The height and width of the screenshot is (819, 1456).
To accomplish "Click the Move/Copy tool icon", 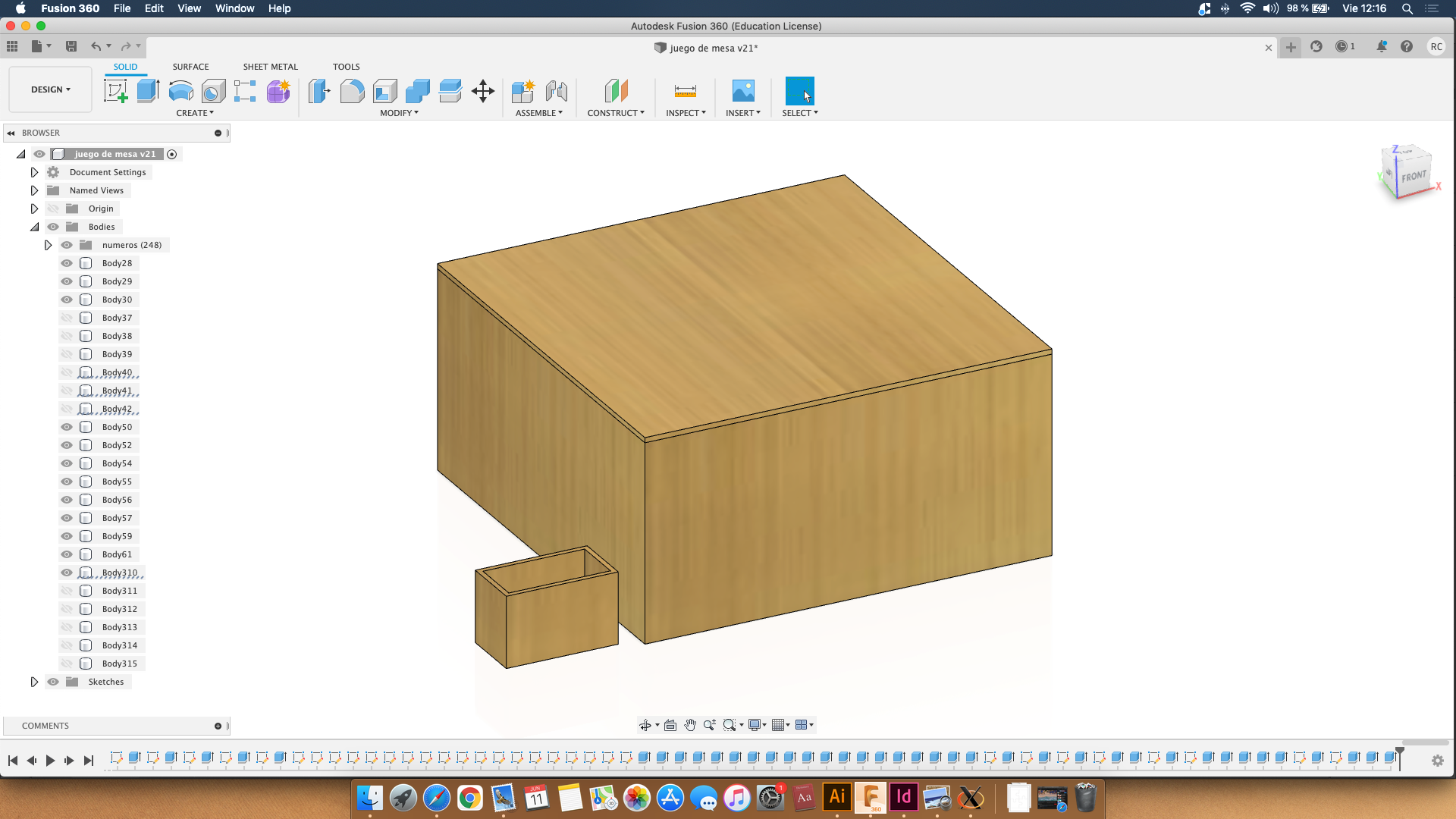I will tap(483, 91).
